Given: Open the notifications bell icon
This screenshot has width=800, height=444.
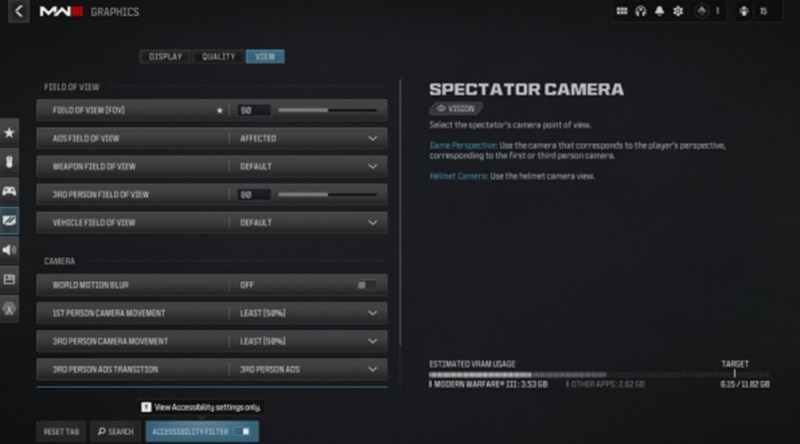Looking at the screenshot, I should [659, 11].
